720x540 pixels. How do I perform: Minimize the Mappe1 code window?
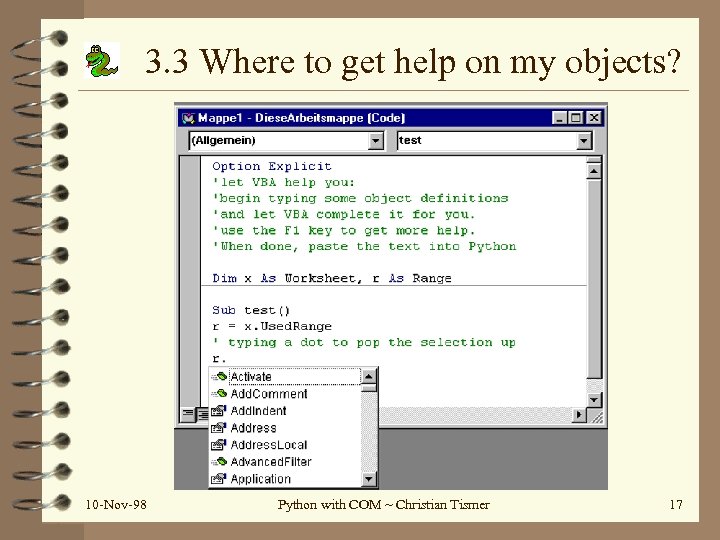click(x=559, y=118)
